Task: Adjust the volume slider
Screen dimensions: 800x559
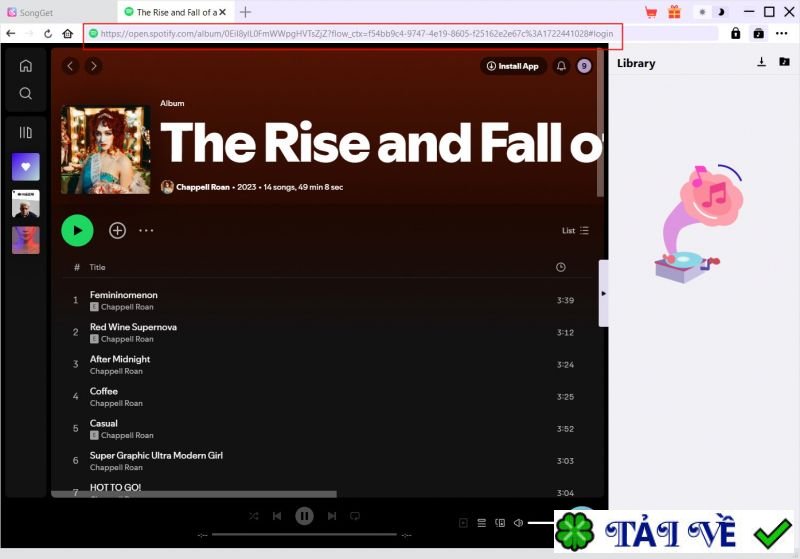Action: click(x=541, y=523)
